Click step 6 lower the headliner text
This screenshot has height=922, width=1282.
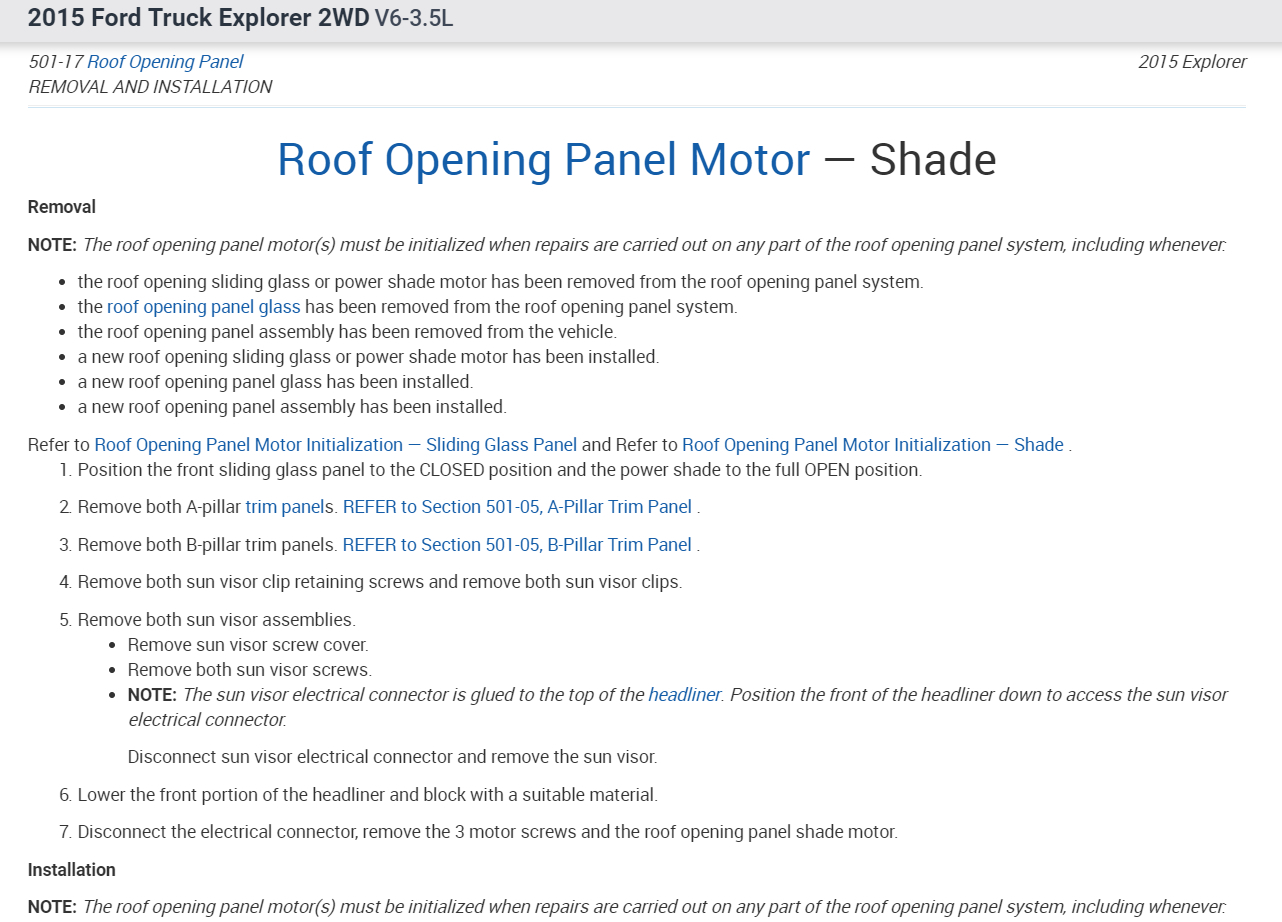point(368,796)
